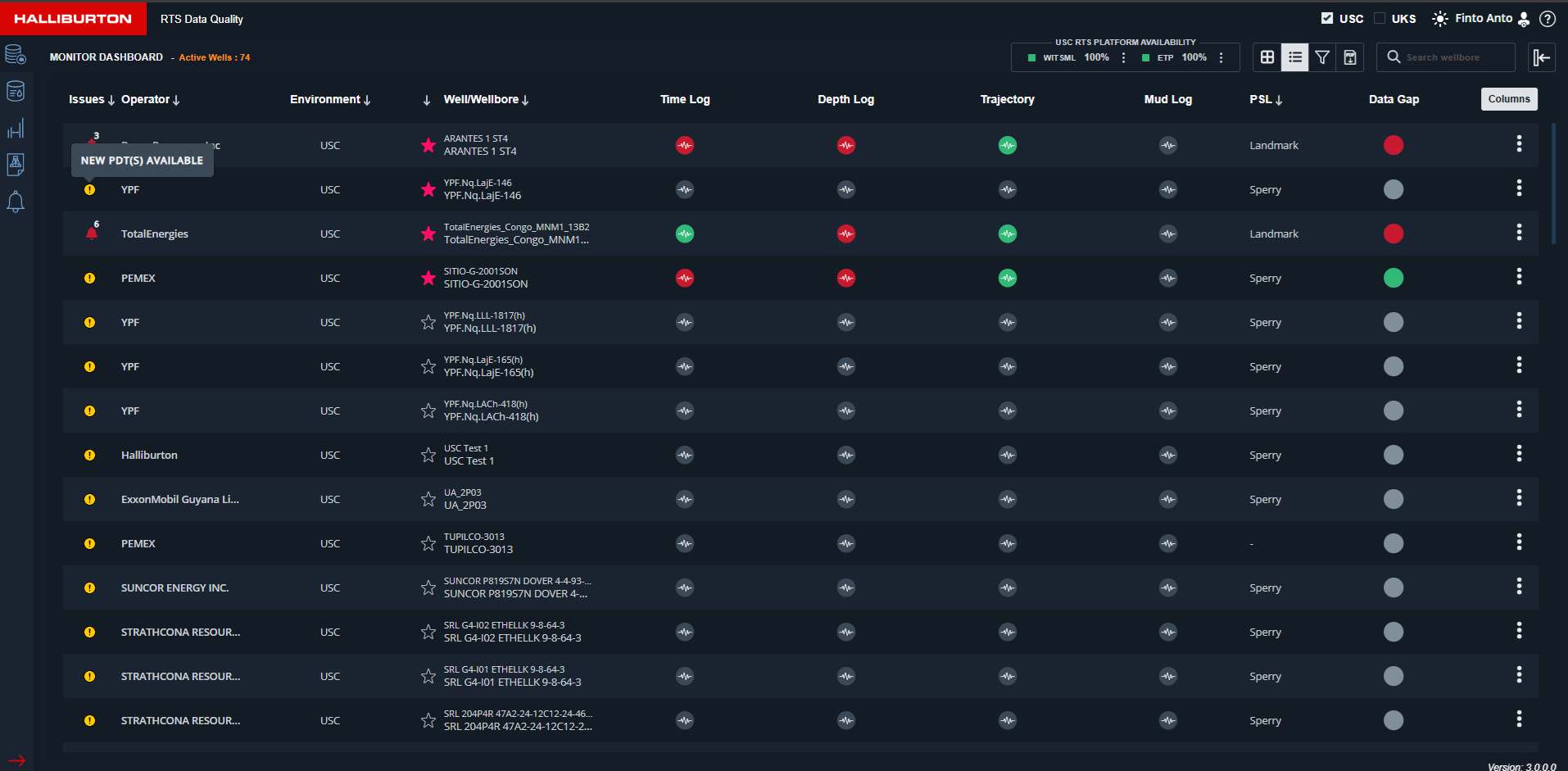
Task: Open the database sidebar icon
Action: [16, 55]
